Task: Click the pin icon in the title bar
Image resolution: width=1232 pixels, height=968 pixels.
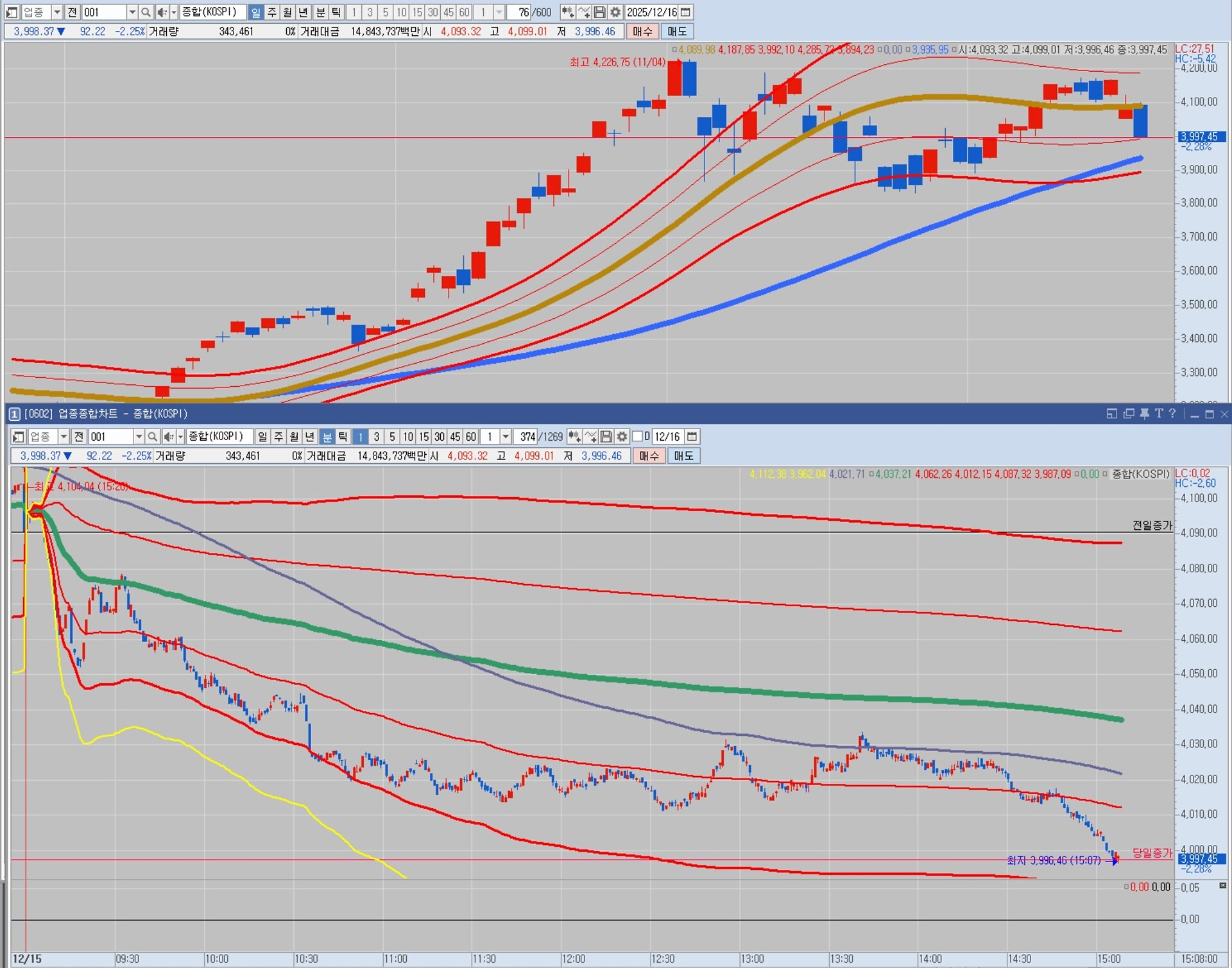Action: coord(1144,414)
